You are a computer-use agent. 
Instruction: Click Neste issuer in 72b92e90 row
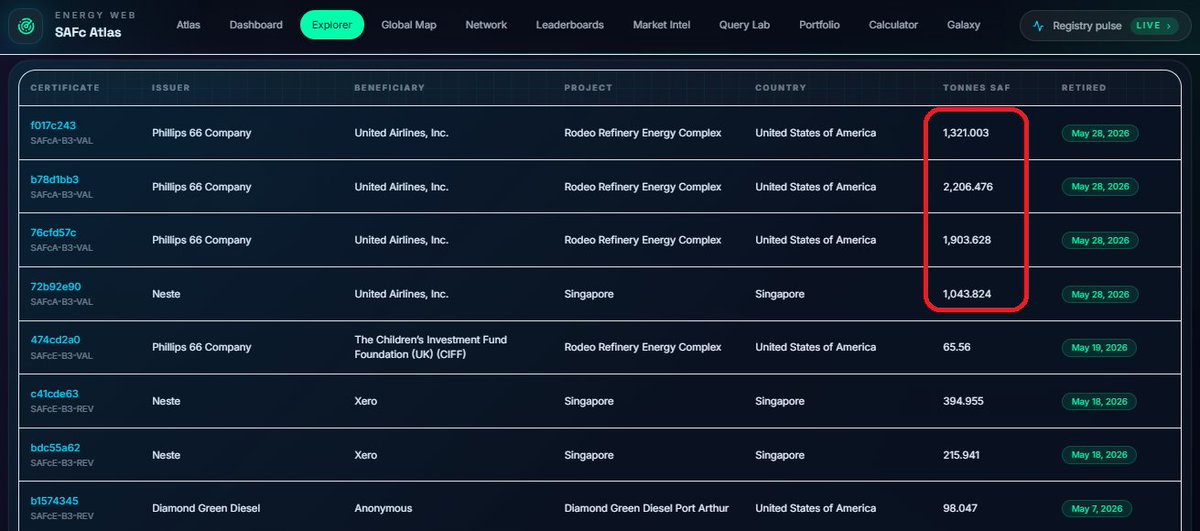tap(166, 294)
